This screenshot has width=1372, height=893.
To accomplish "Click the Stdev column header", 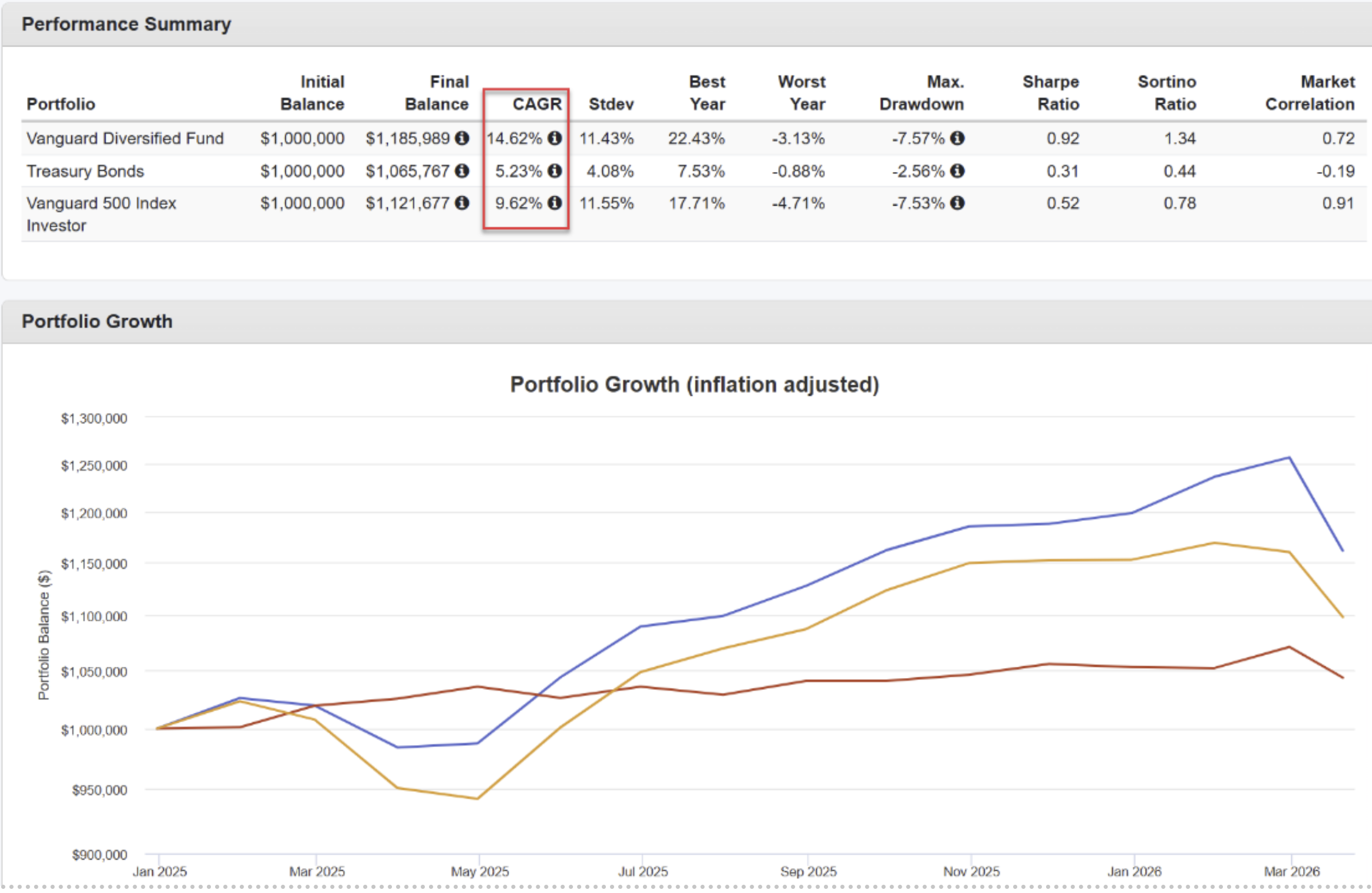I will (611, 104).
